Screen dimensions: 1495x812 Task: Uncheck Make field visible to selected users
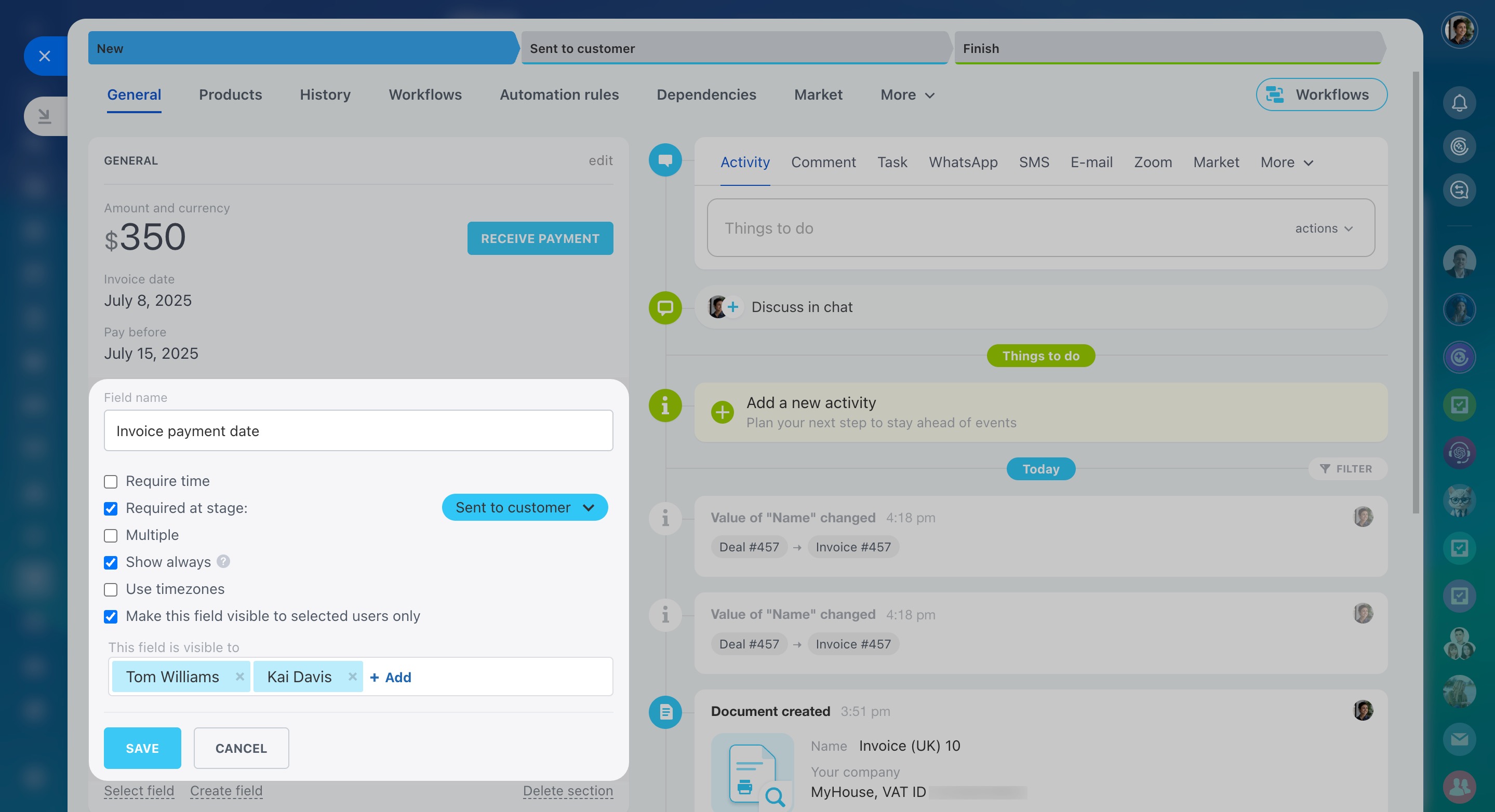110,616
